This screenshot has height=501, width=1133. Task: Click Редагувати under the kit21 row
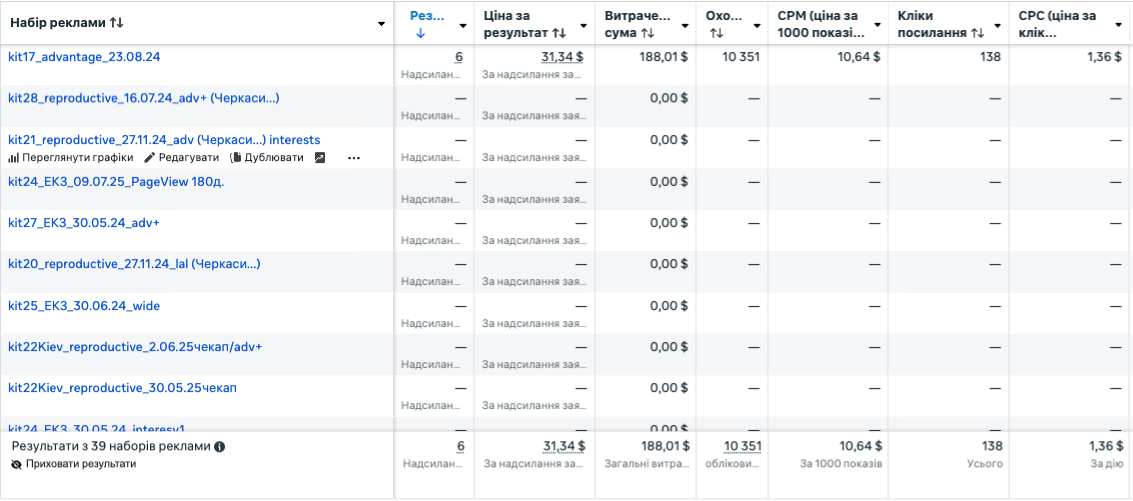click(181, 158)
